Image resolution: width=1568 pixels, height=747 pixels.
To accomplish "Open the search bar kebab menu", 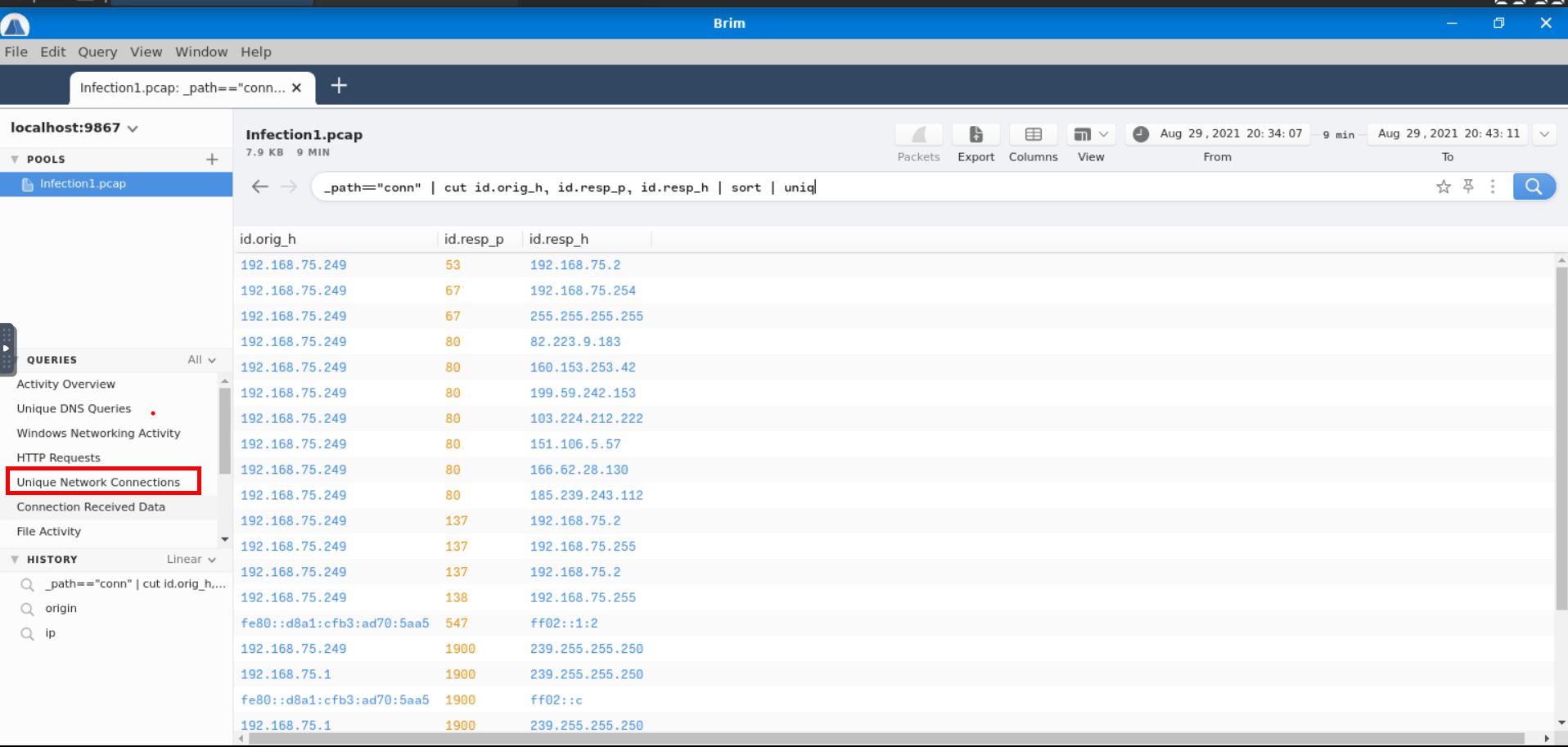I will 1493,187.
